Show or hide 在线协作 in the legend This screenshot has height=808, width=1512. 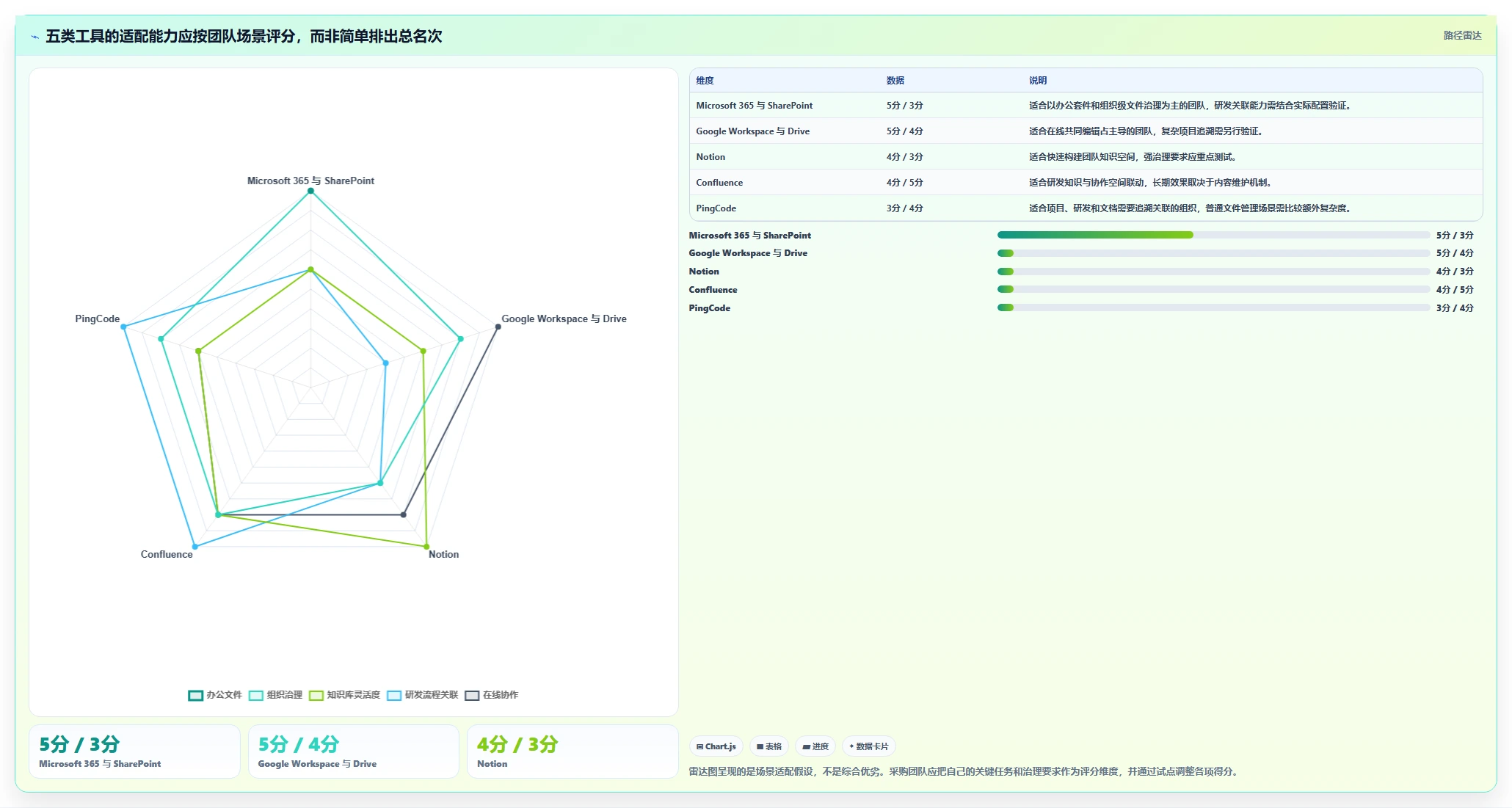(491, 695)
